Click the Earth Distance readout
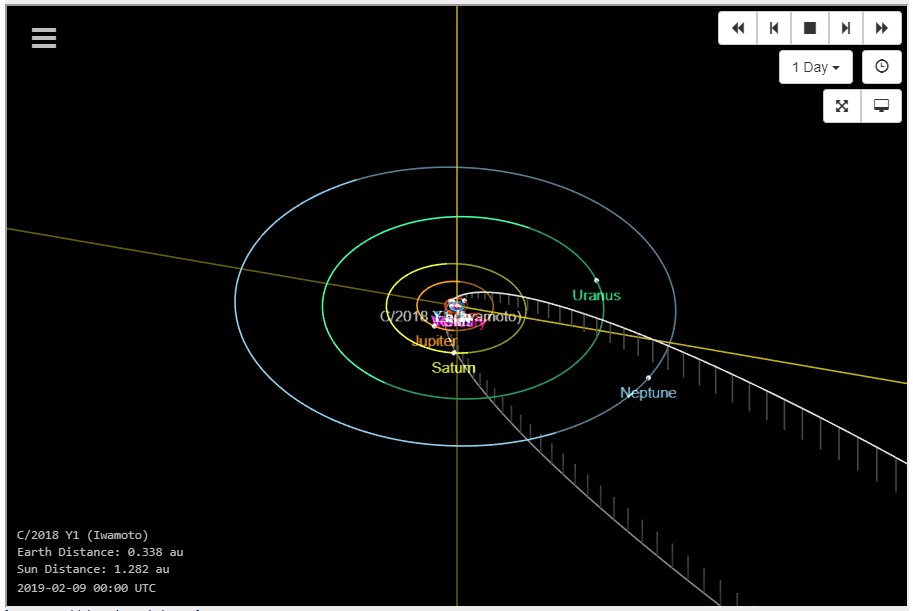The width and height of the screenshot is (913, 611). [x=100, y=552]
